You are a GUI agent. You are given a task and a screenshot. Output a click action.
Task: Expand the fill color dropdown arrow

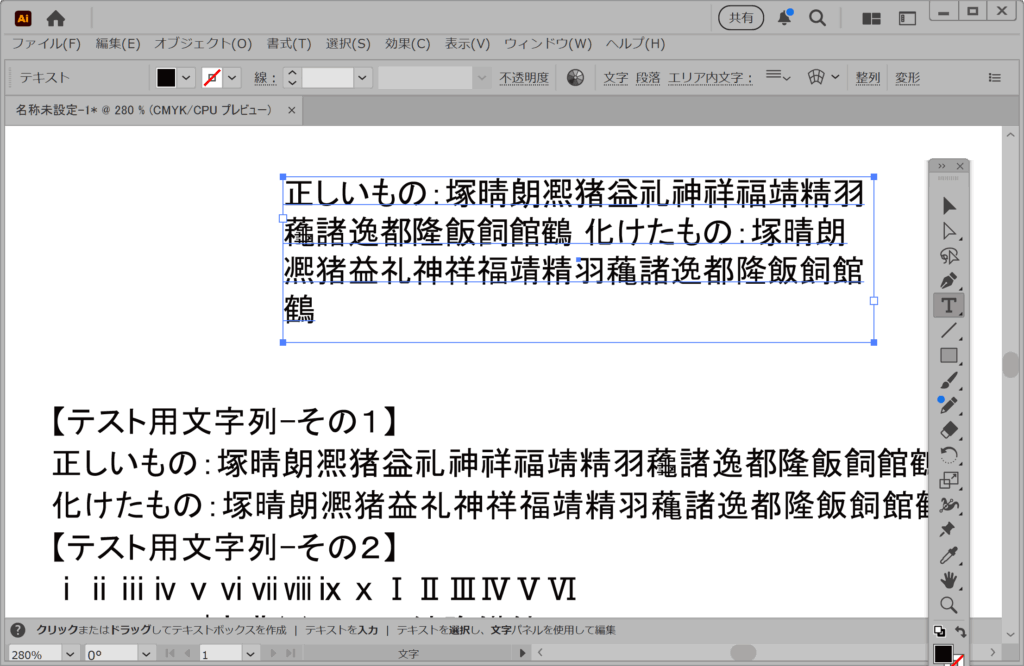[x=187, y=77]
